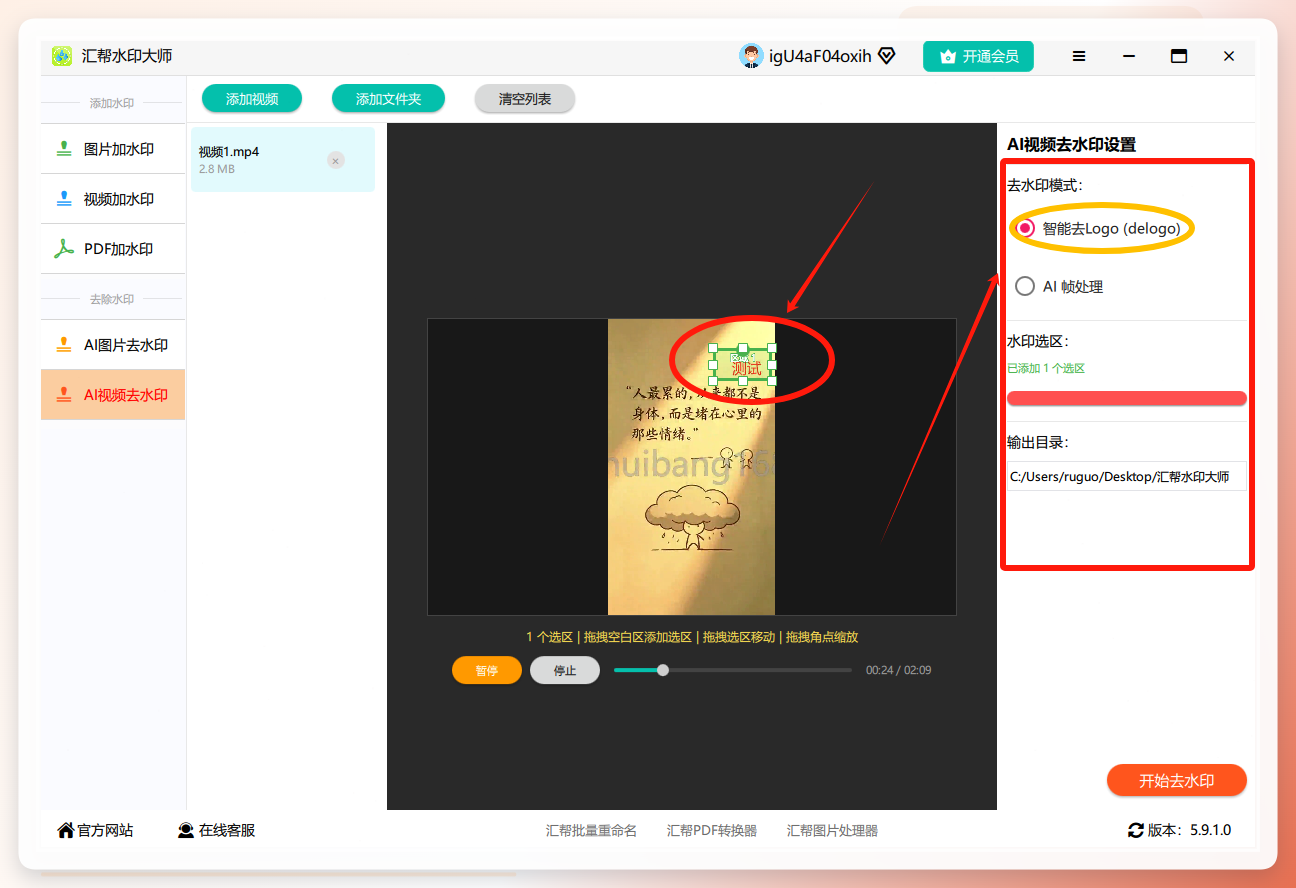1296x888 pixels.
Task: Select the AI 帧处理 radio button
Action: click(x=1025, y=286)
